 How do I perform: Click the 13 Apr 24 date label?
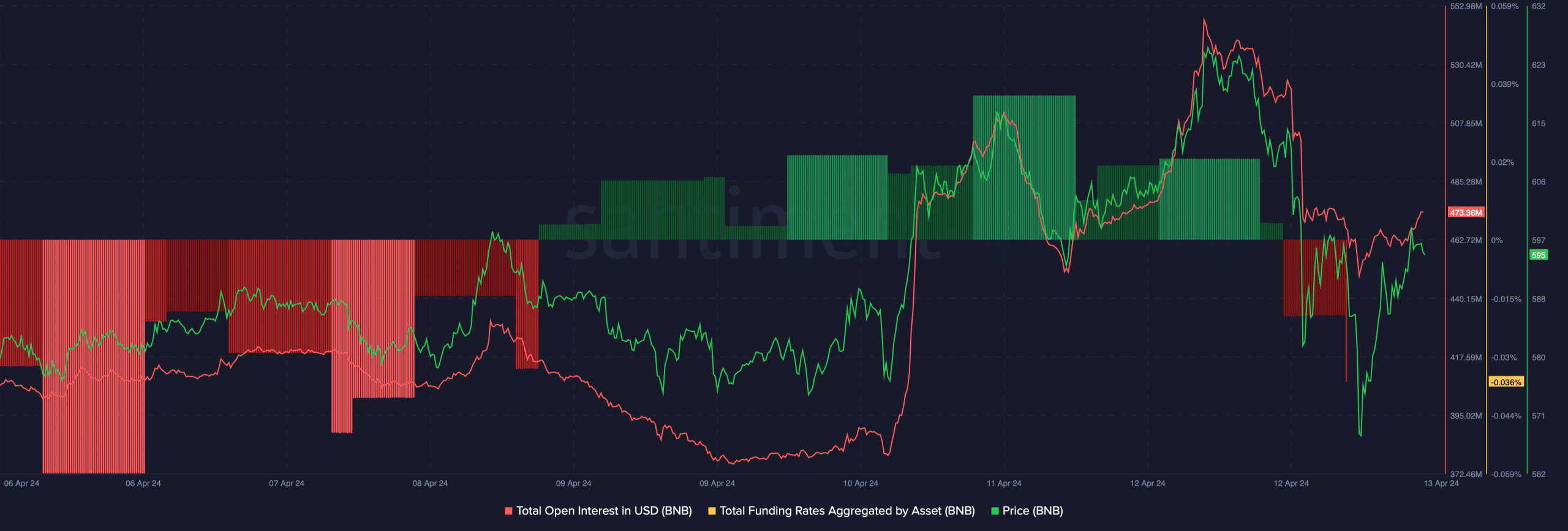(x=1441, y=484)
